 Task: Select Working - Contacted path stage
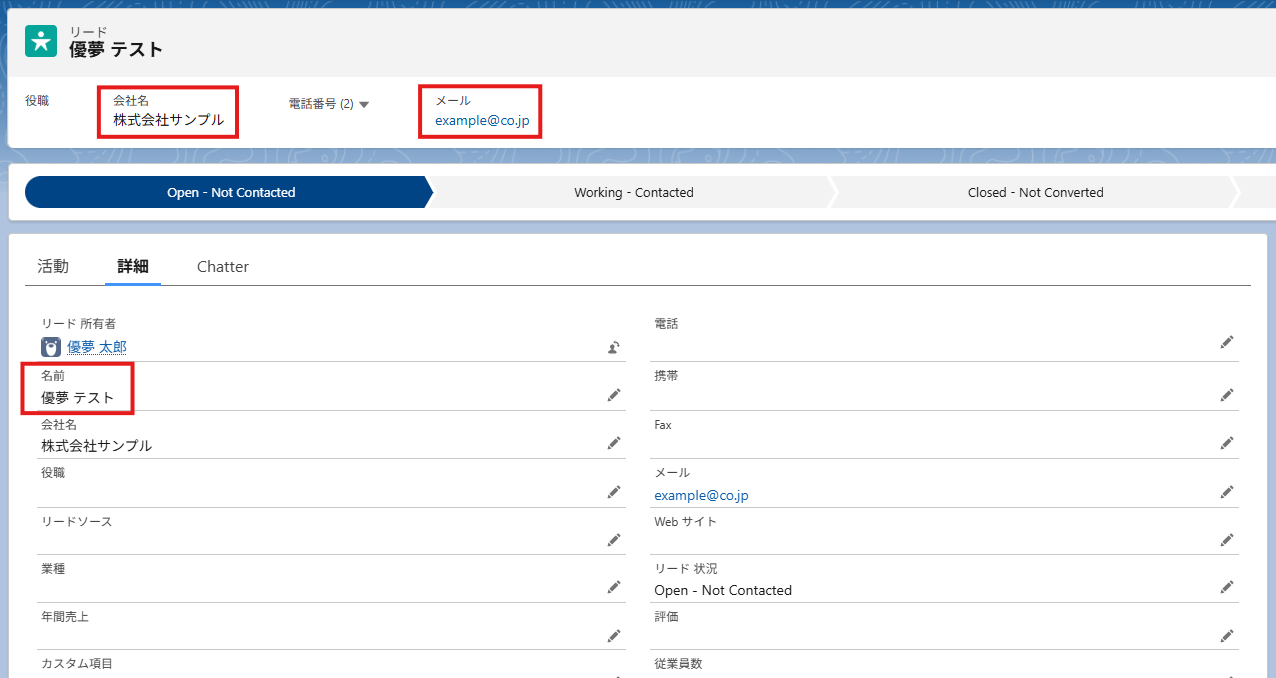(x=633, y=193)
